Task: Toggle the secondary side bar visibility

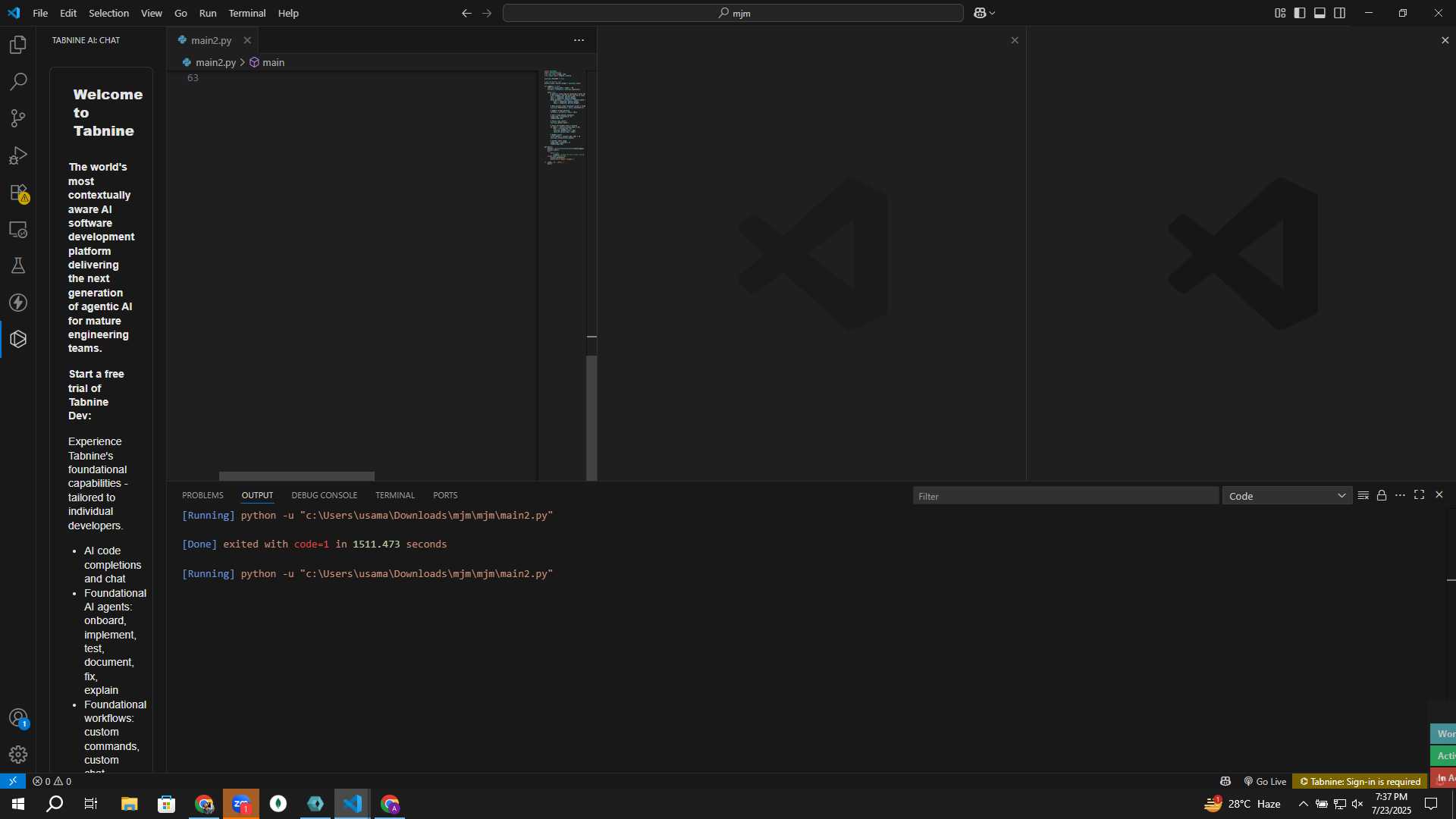Action: tap(1340, 13)
